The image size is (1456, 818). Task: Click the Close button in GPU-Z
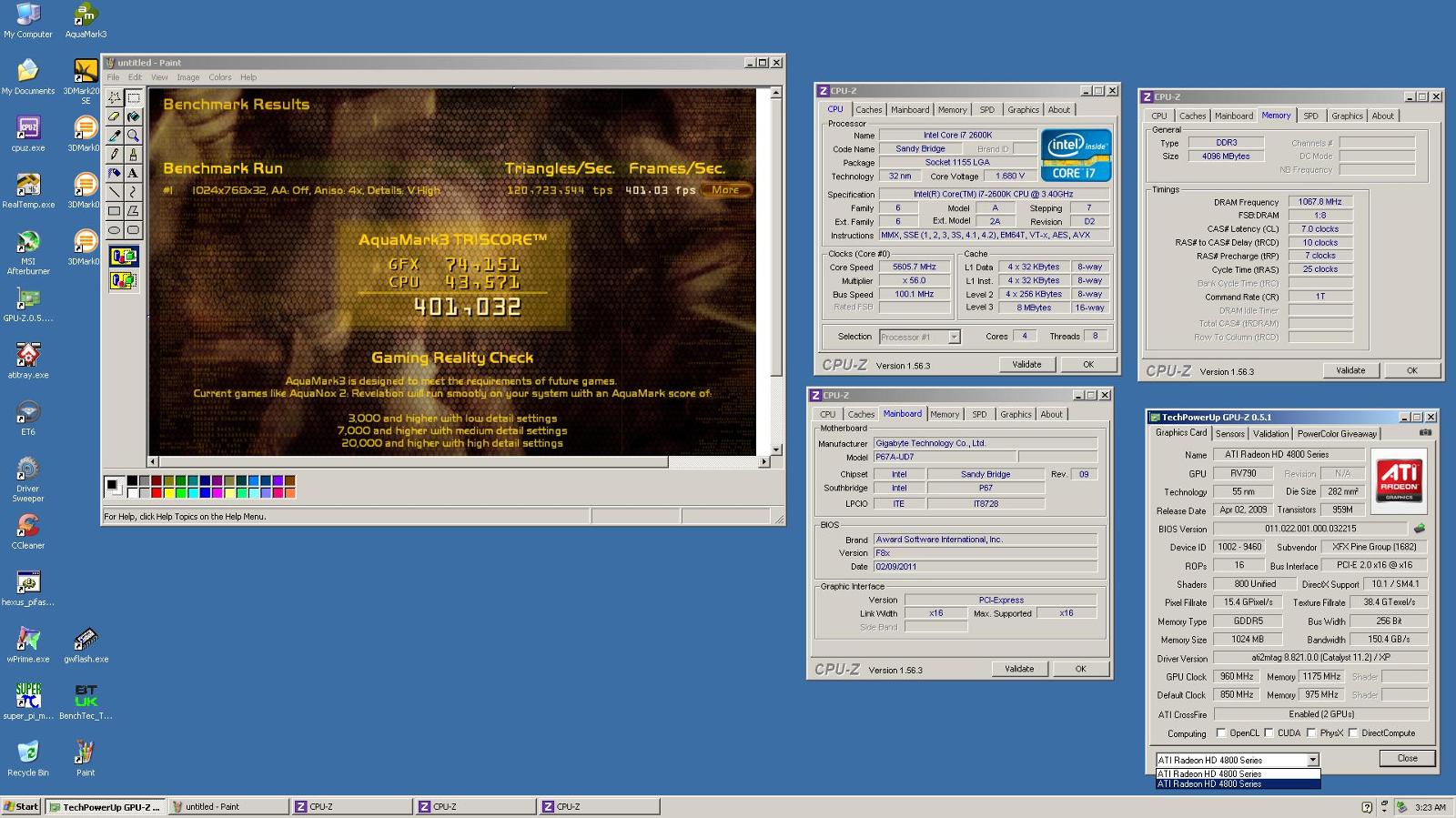point(1407,758)
